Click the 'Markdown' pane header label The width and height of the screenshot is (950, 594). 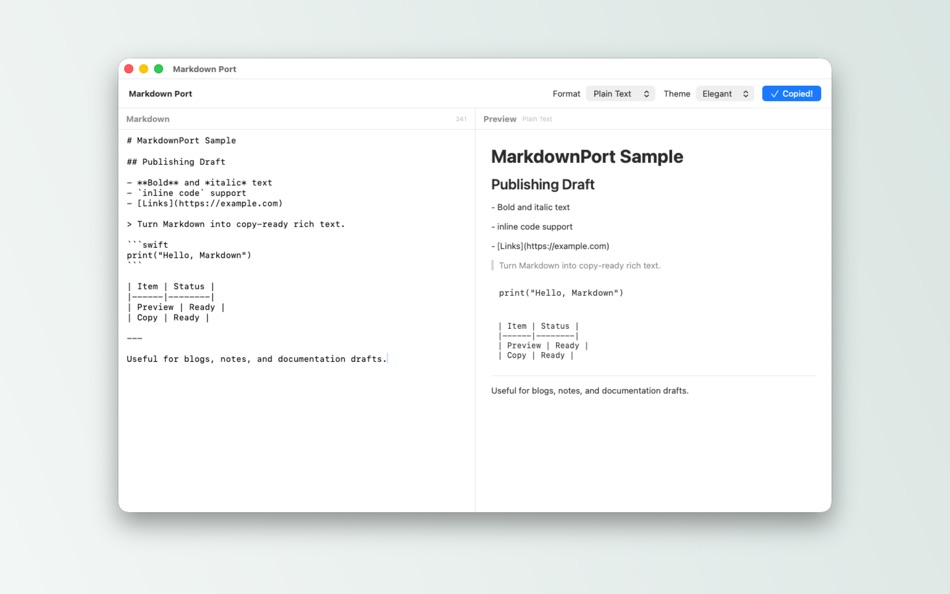tap(148, 119)
